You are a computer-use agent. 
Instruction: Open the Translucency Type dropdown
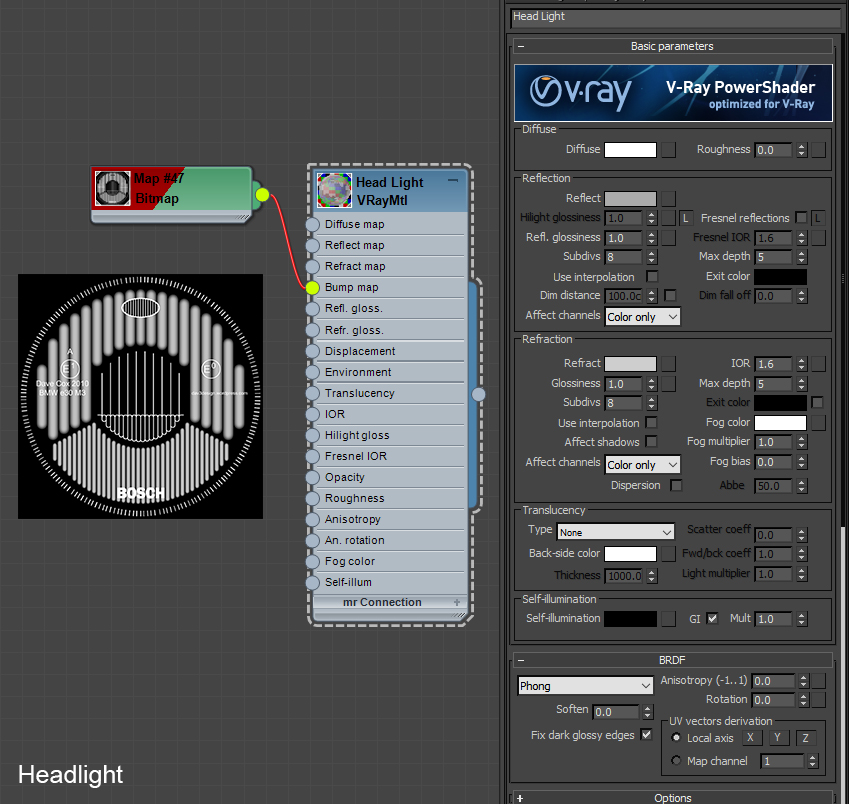coord(616,532)
